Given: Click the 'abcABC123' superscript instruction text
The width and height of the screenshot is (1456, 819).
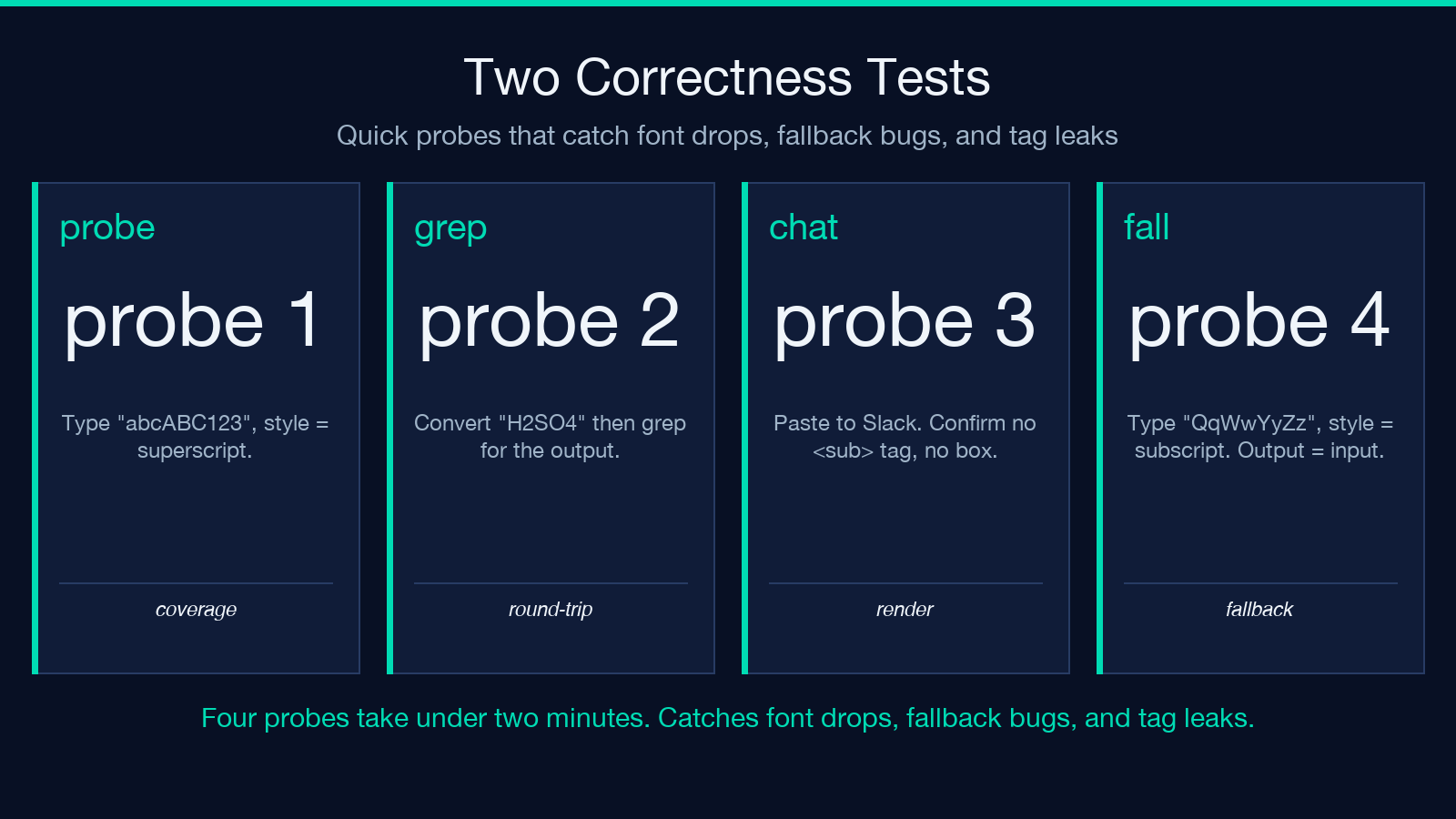Looking at the screenshot, I should [x=195, y=437].
